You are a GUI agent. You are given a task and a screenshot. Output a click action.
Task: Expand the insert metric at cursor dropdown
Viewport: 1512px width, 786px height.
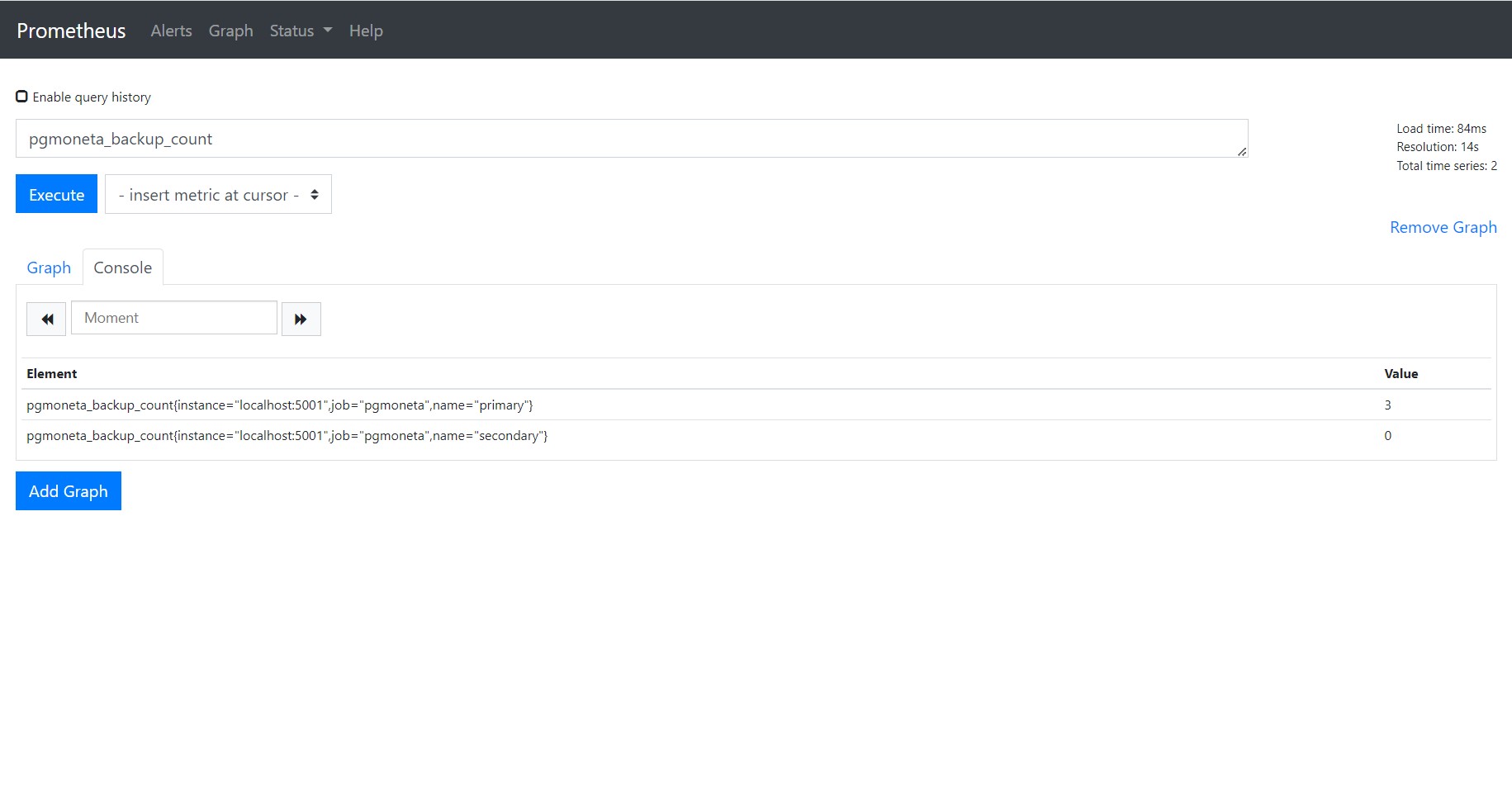click(218, 195)
